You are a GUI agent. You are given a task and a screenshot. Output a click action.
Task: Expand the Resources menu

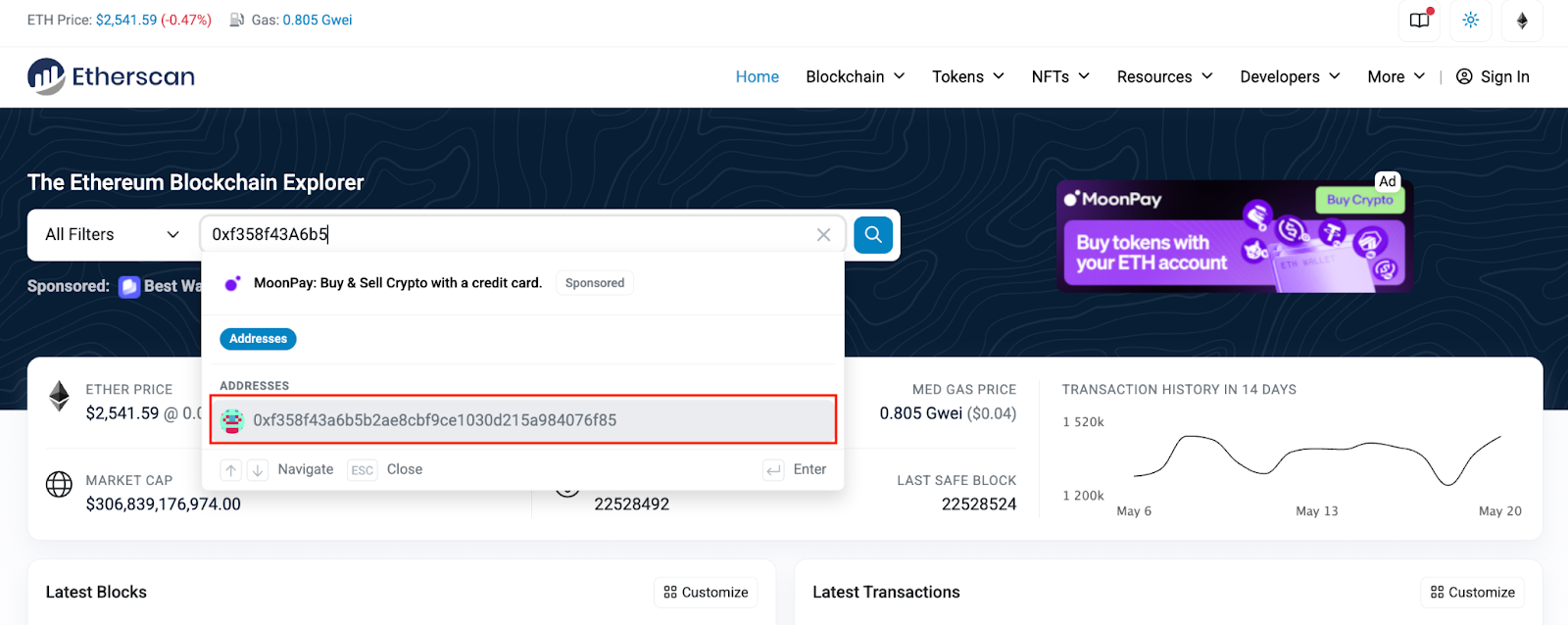[1165, 76]
